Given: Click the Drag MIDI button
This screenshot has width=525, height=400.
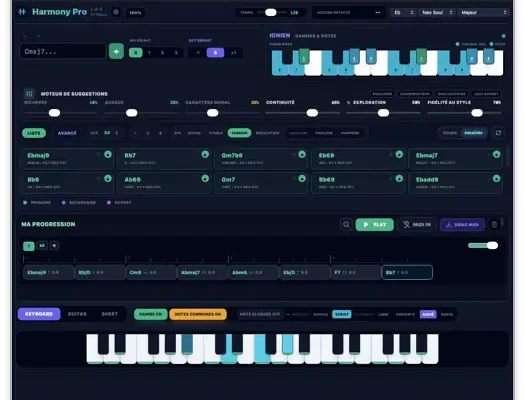Looking at the screenshot, I should pyautogui.click(x=462, y=225).
